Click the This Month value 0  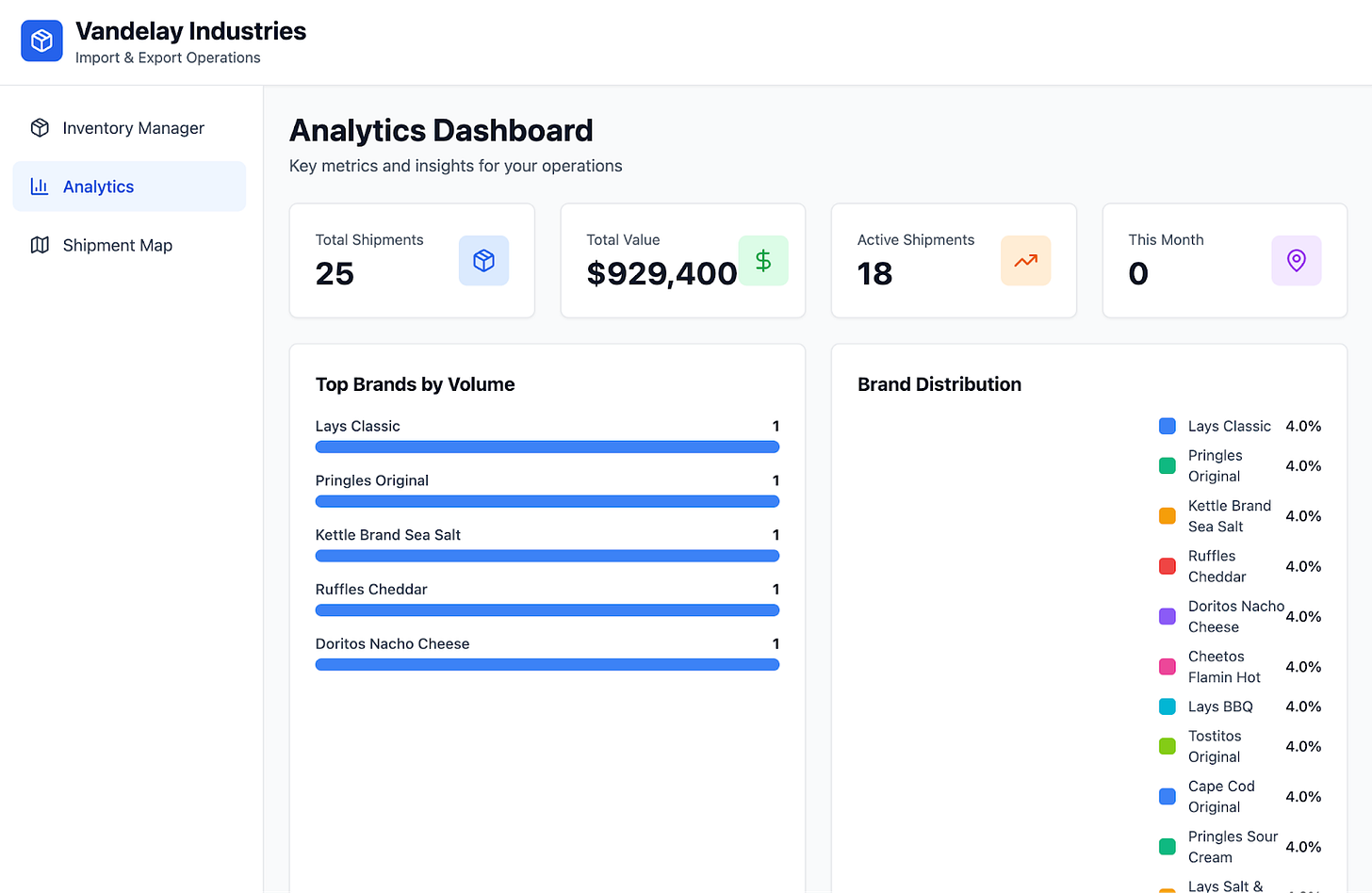pos(1138,273)
